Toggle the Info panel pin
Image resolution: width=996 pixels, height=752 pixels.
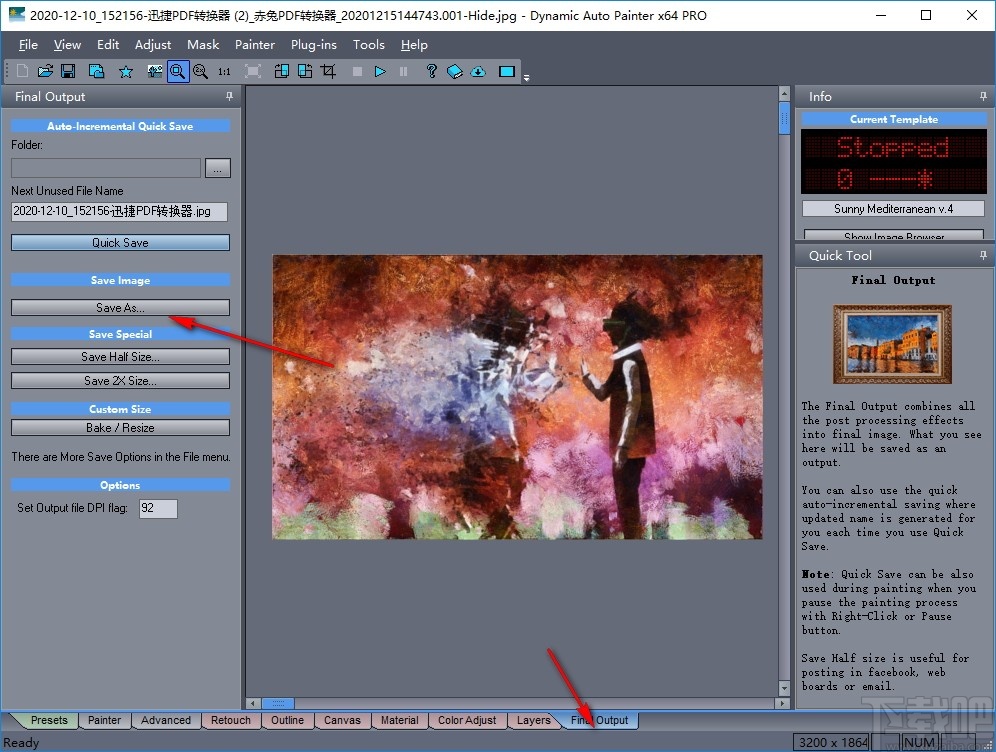(983, 96)
